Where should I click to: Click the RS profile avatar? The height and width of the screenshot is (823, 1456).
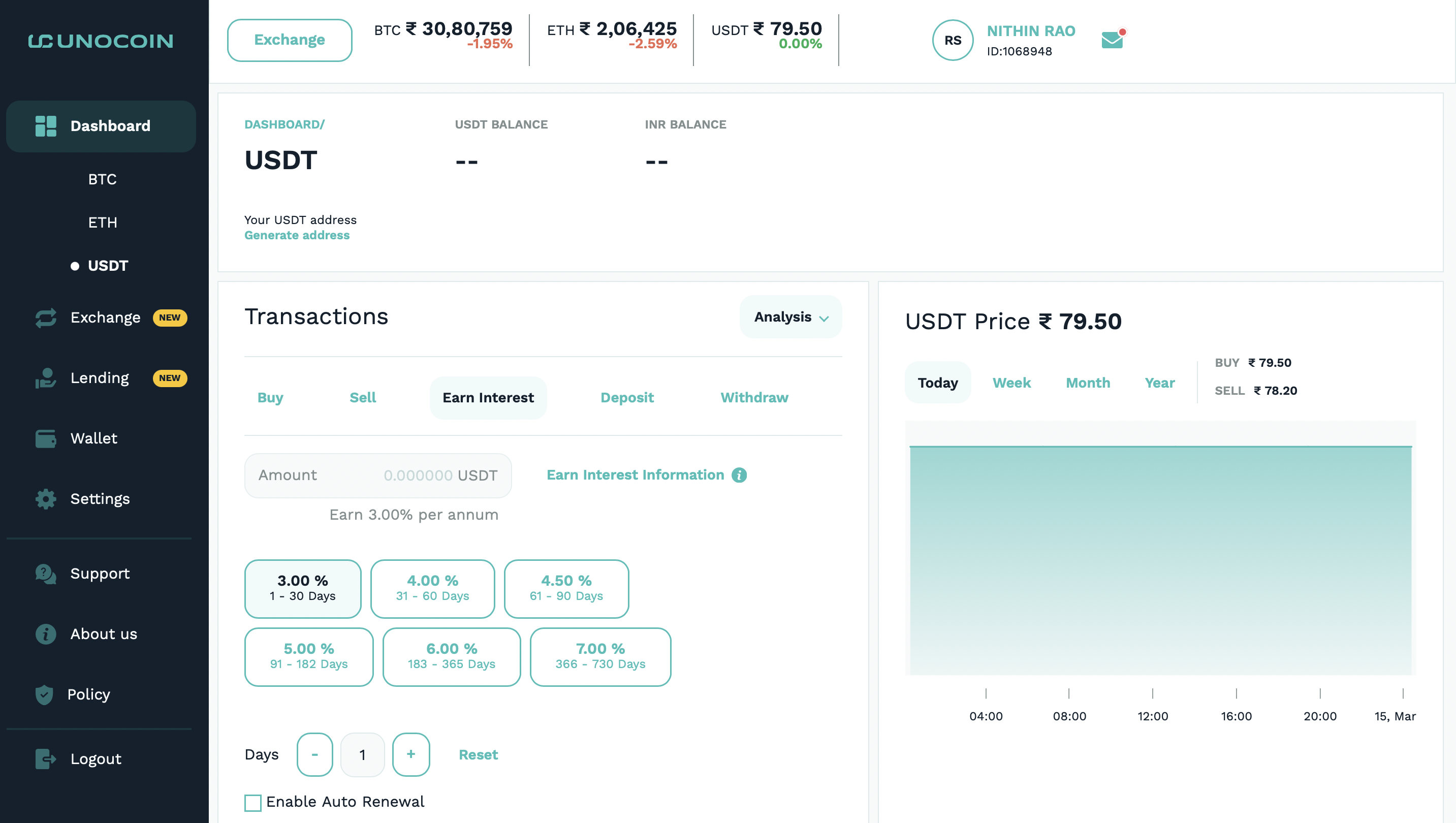click(953, 40)
